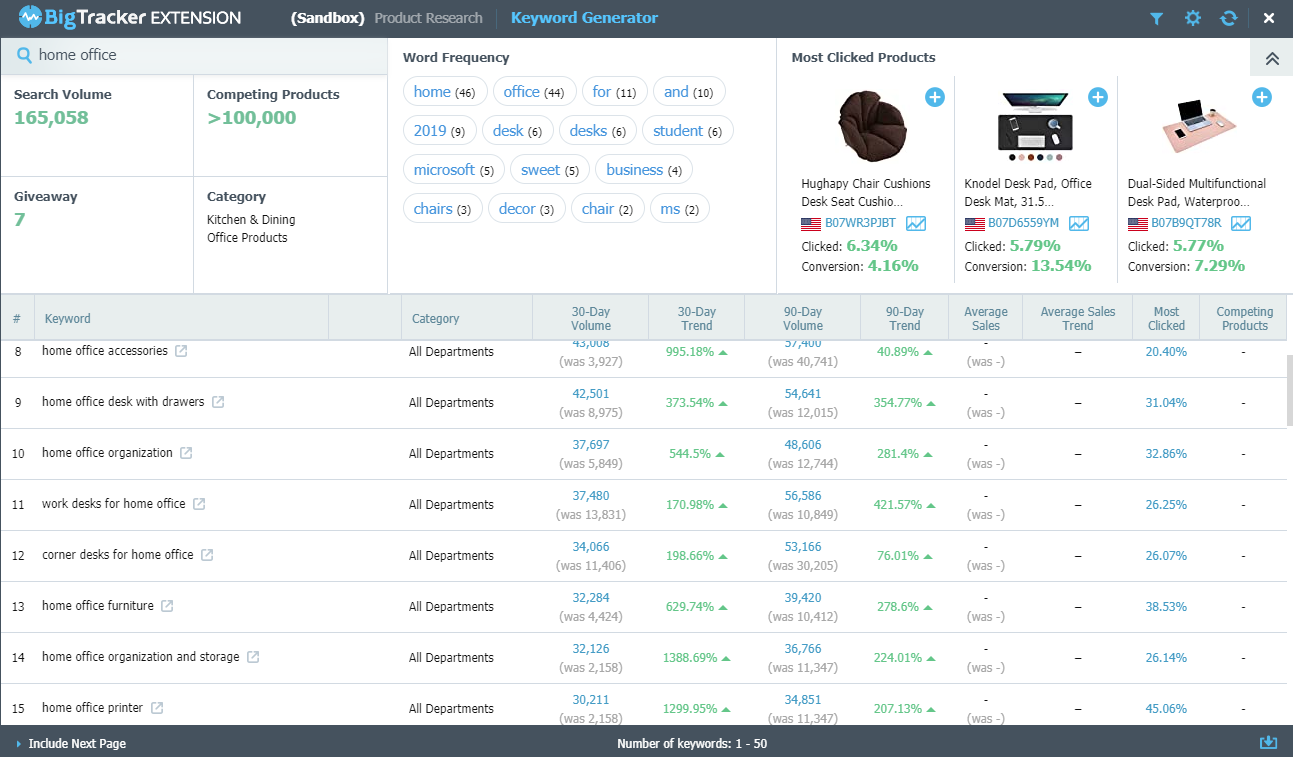The image size is (1293, 757).
Task: Open external link for home office desk with drawers
Action: coord(218,402)
